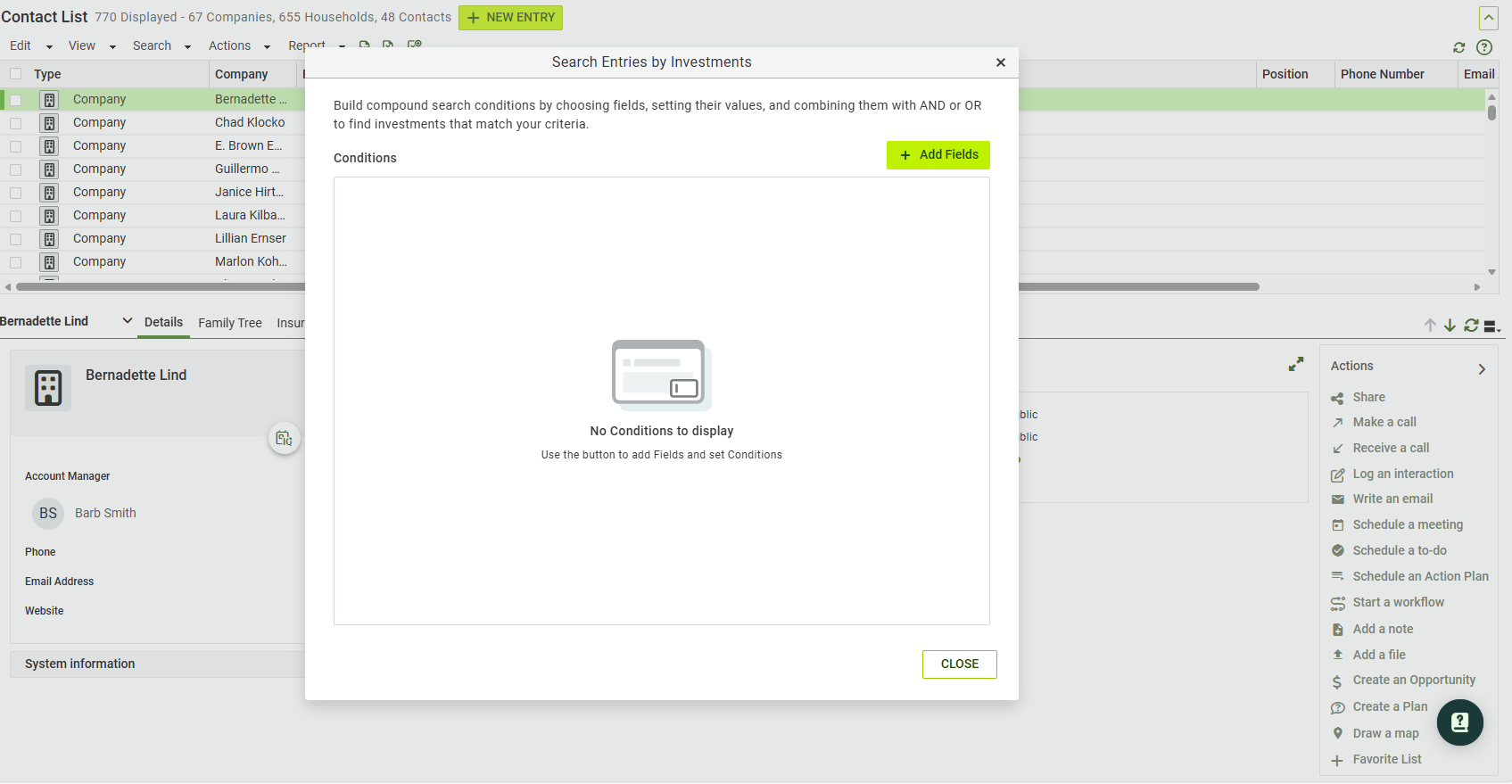Screen dimensions: 1512x784
Task: Click the Start a workflow icon
Action: point(1337,603)
